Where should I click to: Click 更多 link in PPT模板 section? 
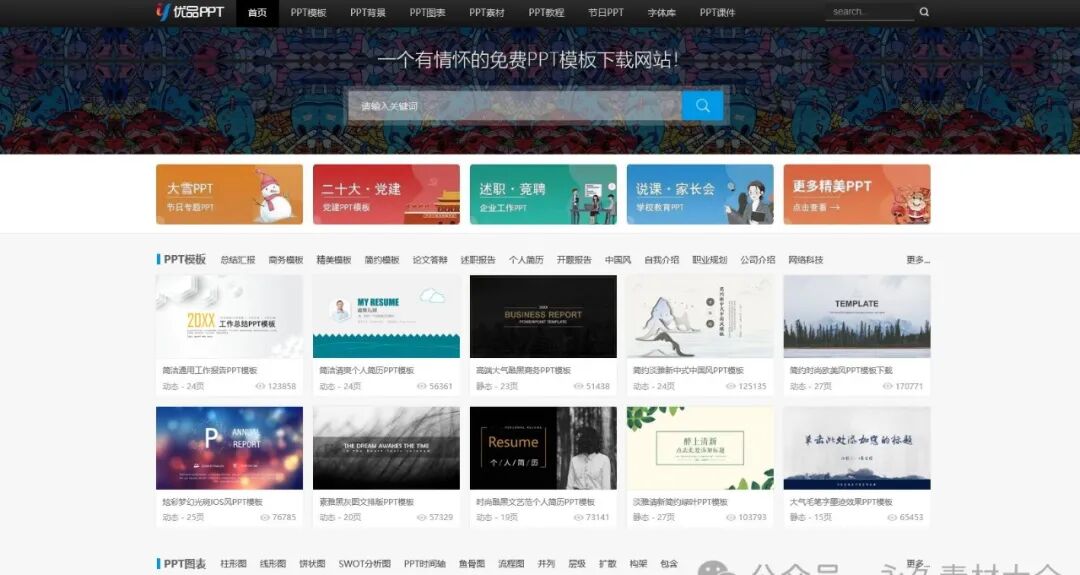[918, 260]
